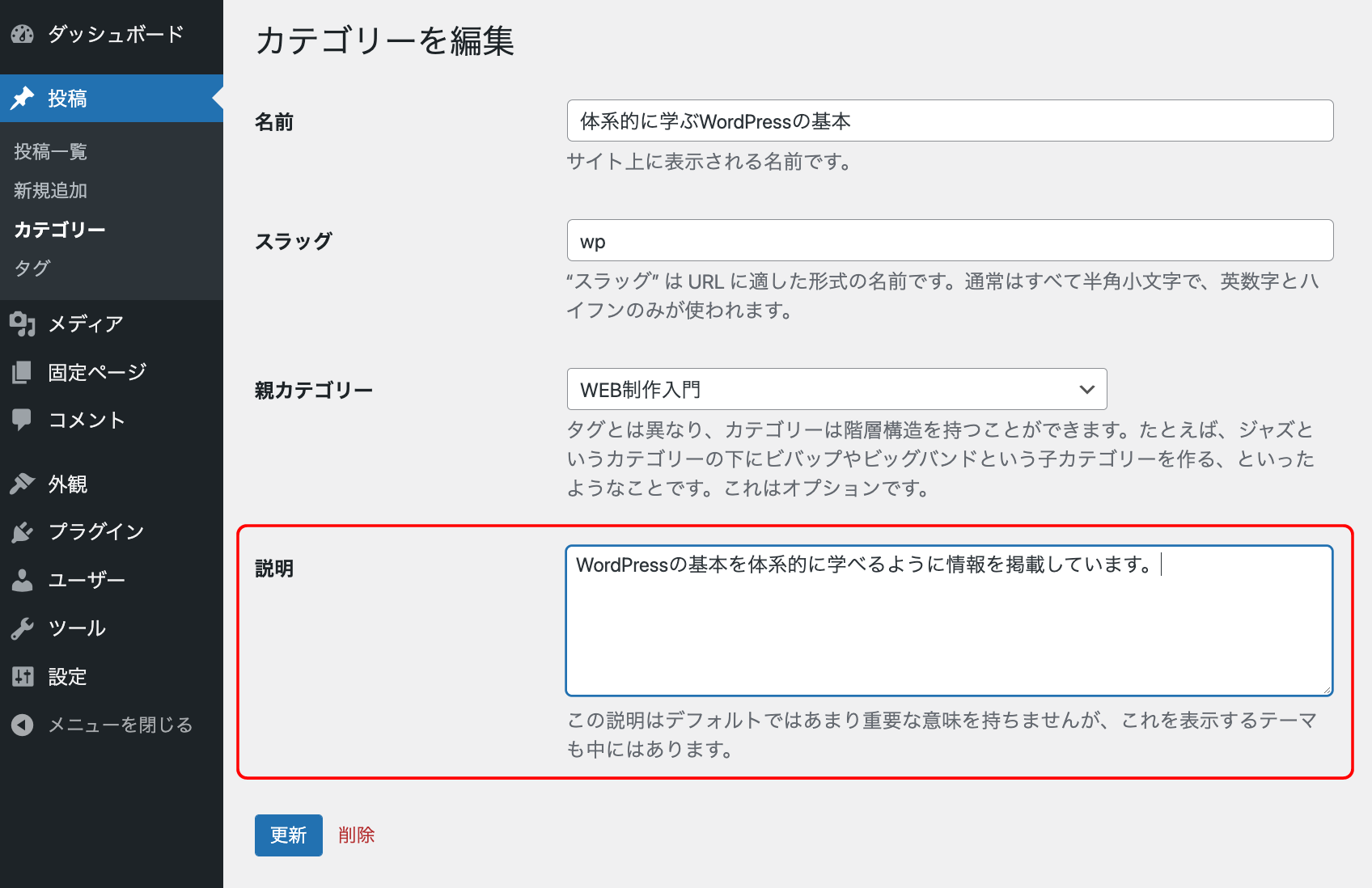Go to 投稿一覧 submenu

(50, 151)
